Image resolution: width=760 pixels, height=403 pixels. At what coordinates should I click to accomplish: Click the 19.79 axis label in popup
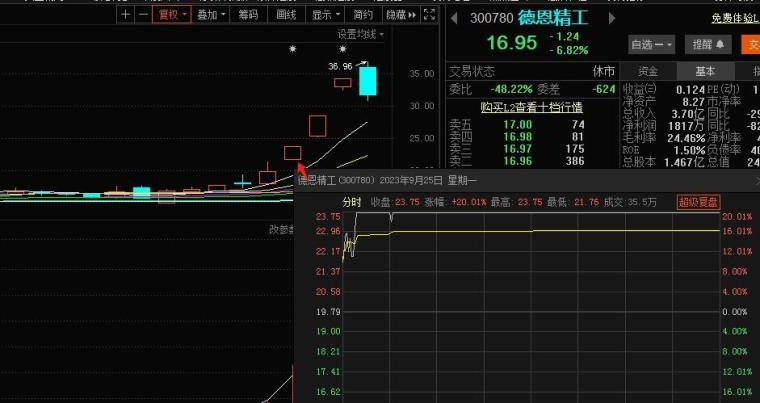click(x=328, y=312)
